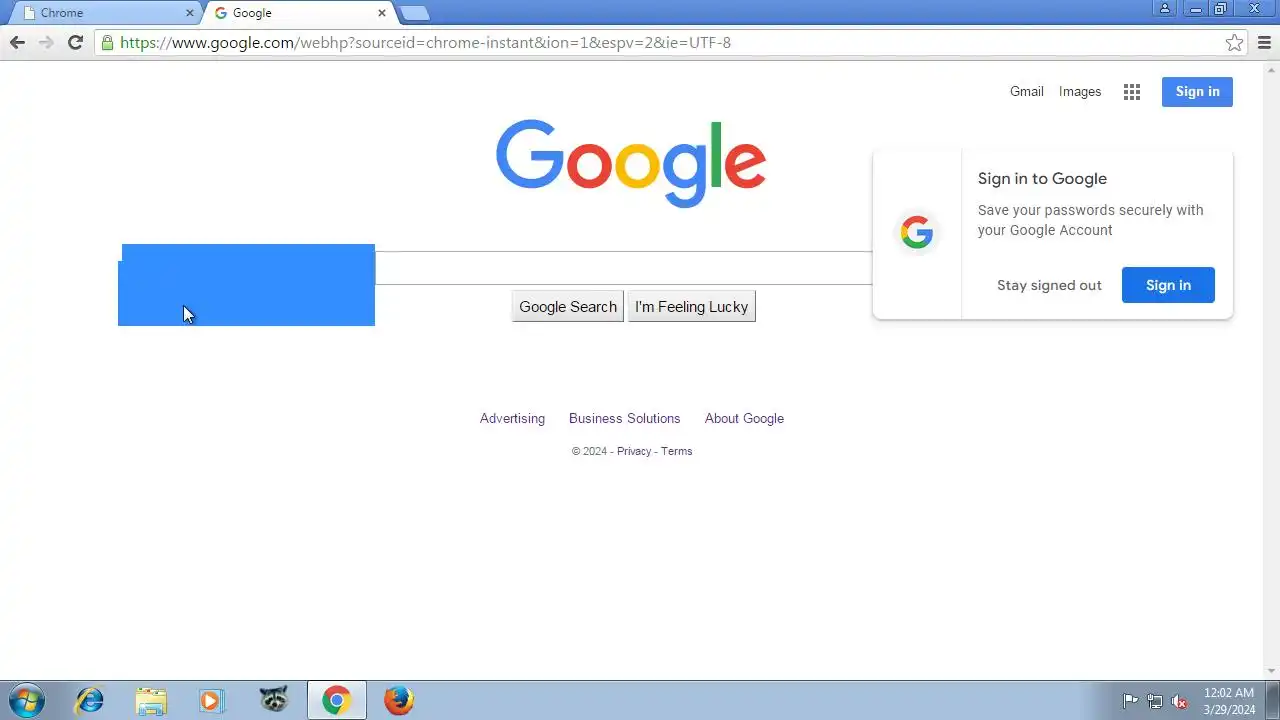This screenshot has height=720, width=1280.
Task: Open the Business Solutions link
Action: point(624,418)
